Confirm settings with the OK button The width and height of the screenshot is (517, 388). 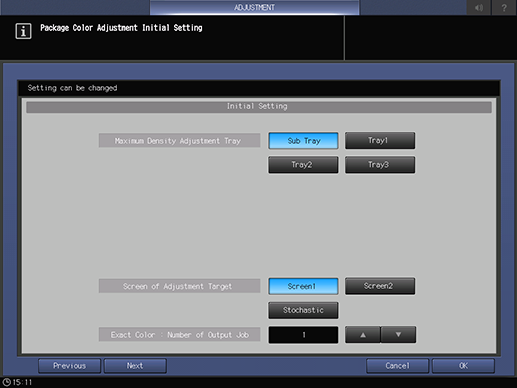pos(463,366)
